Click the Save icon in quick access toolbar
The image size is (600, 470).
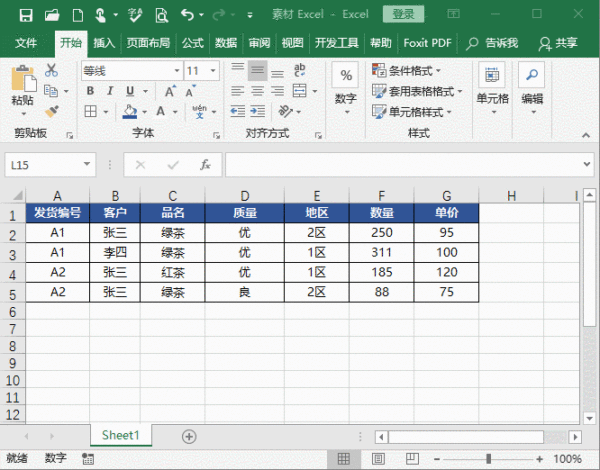pos(26,15)
